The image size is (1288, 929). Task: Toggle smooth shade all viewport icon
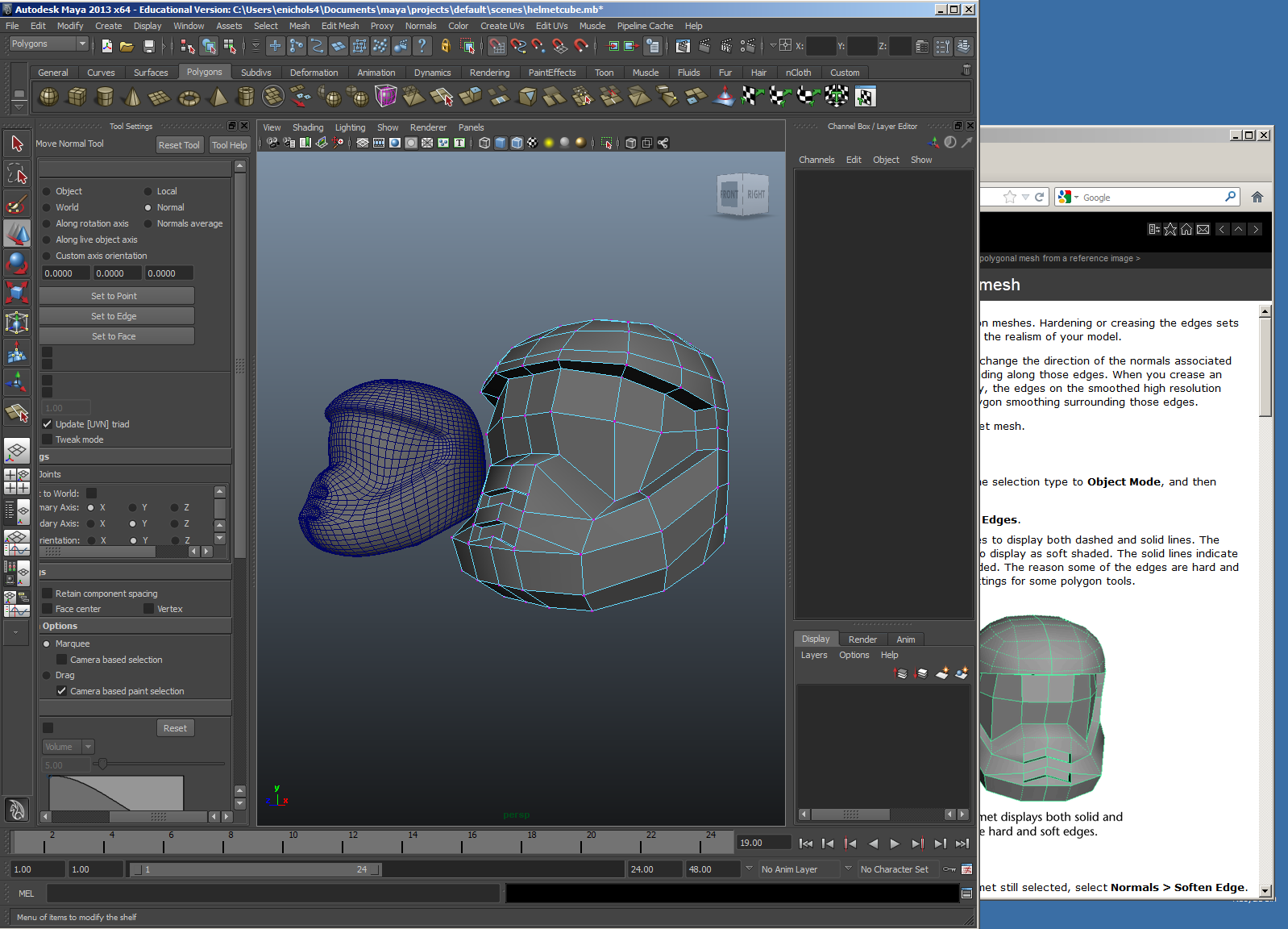tap(501, 143)
